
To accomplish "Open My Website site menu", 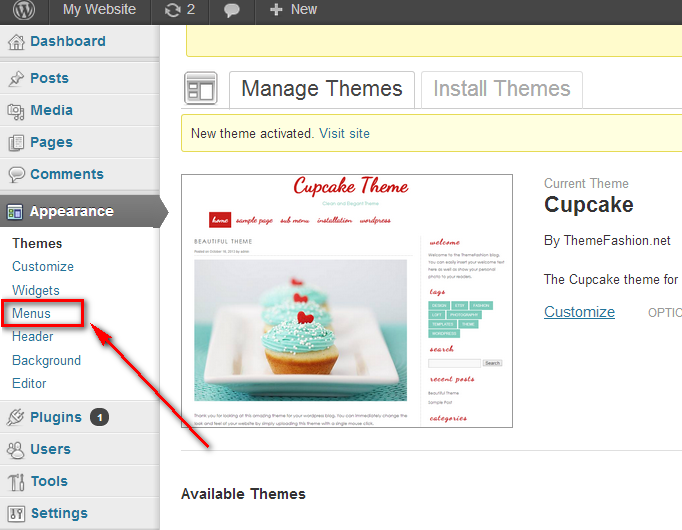I will [99, 9].
